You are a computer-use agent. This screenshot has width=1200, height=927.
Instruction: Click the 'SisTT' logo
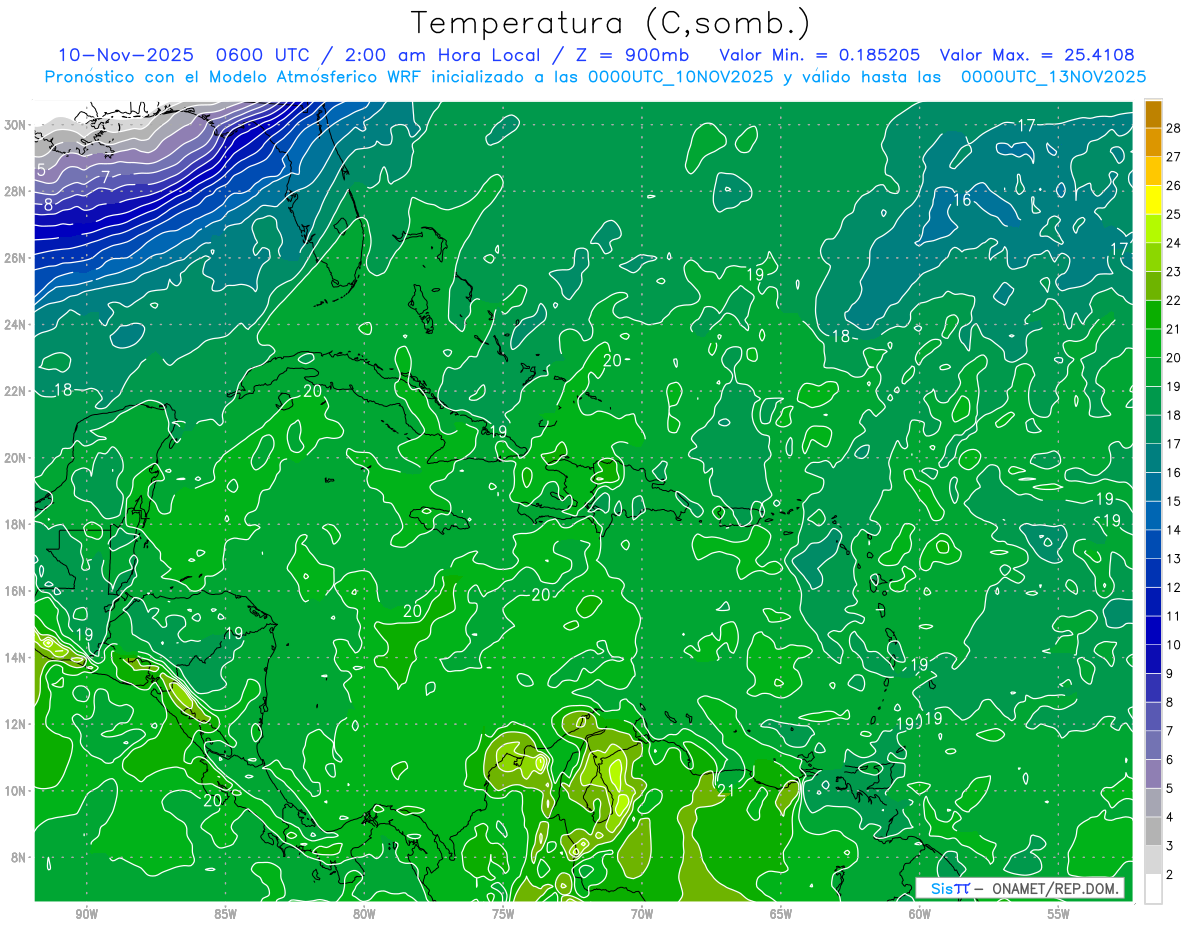950,888
